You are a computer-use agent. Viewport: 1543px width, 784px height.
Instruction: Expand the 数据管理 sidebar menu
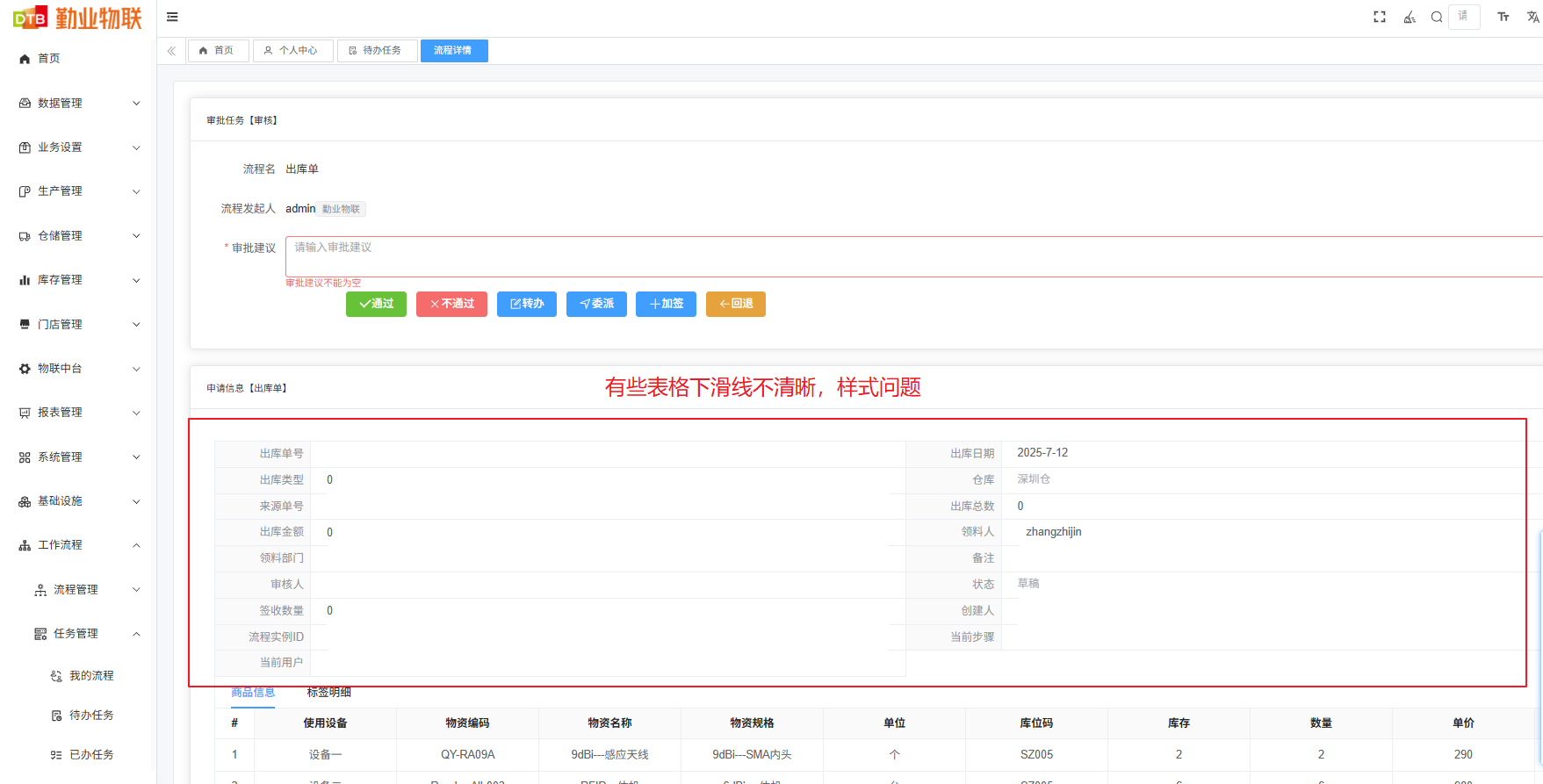(77, 104)
